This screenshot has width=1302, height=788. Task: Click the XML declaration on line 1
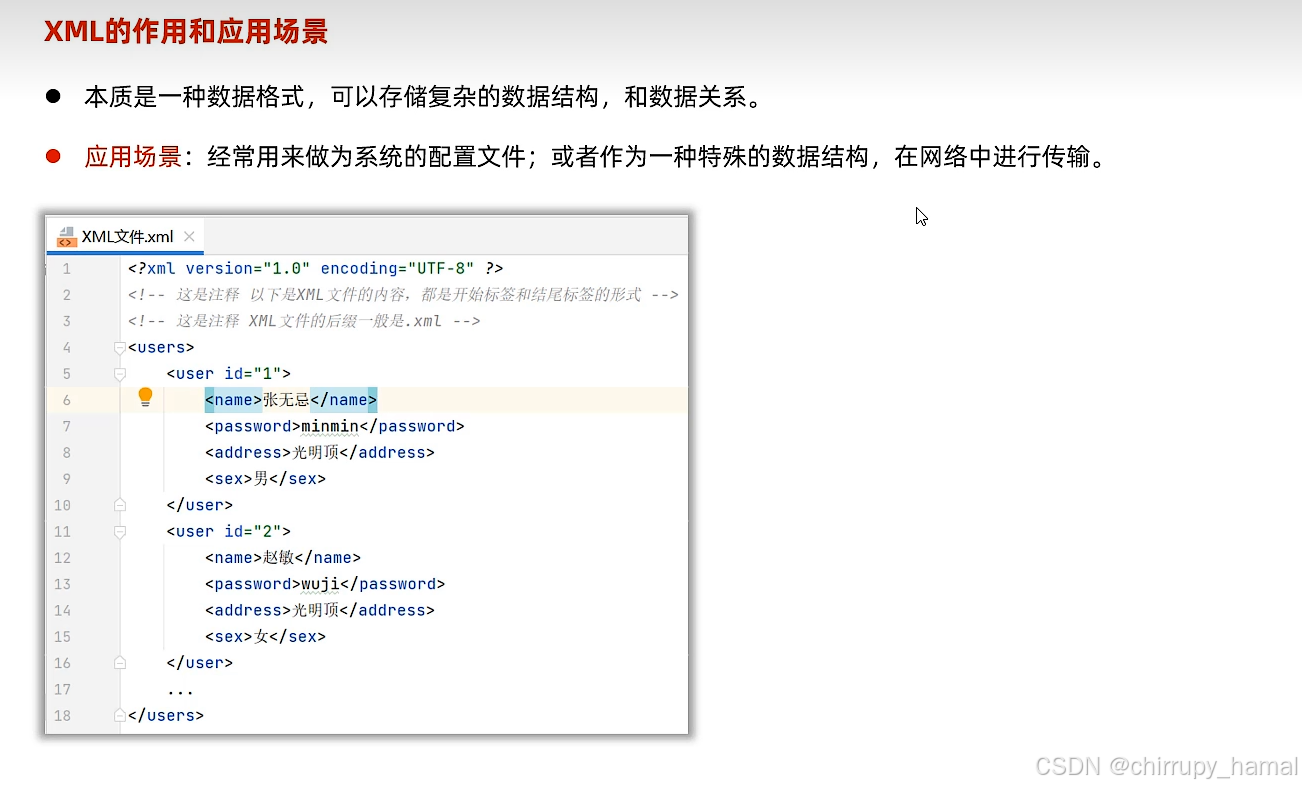315,268
